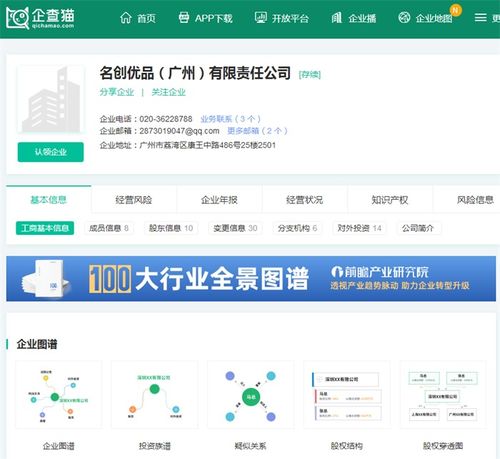Click the 前瞻产业研究院 logo on banner
Viewport: 500px width, 459px height.
380,272
